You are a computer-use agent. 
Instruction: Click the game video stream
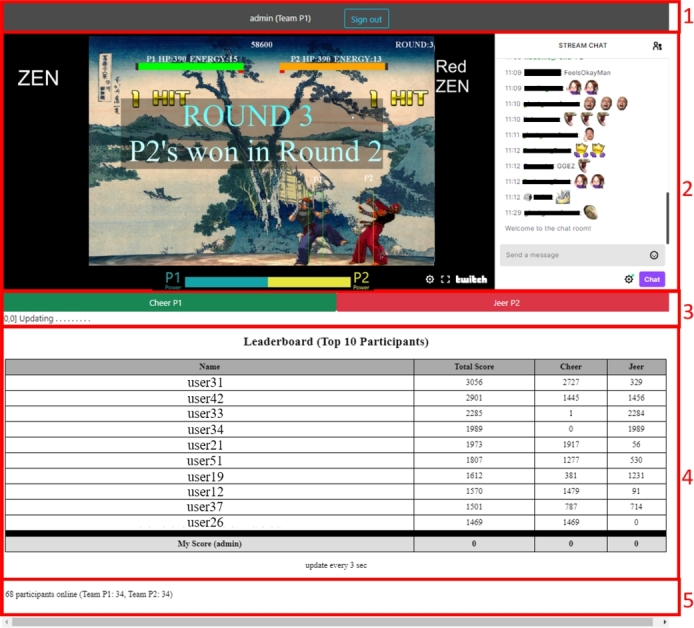click(261, 150)
